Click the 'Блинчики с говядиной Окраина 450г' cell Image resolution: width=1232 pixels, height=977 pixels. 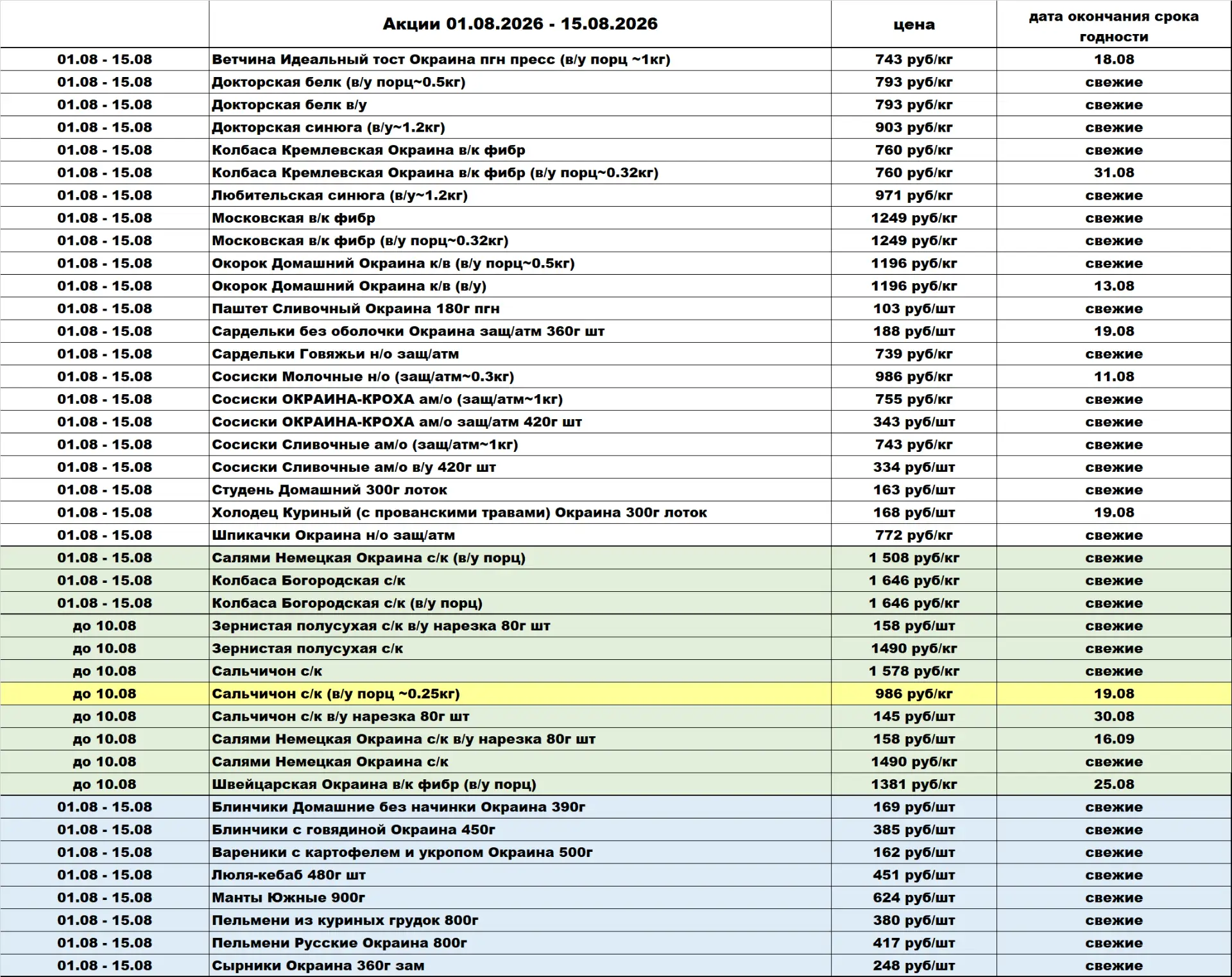[x=520, y=830]
